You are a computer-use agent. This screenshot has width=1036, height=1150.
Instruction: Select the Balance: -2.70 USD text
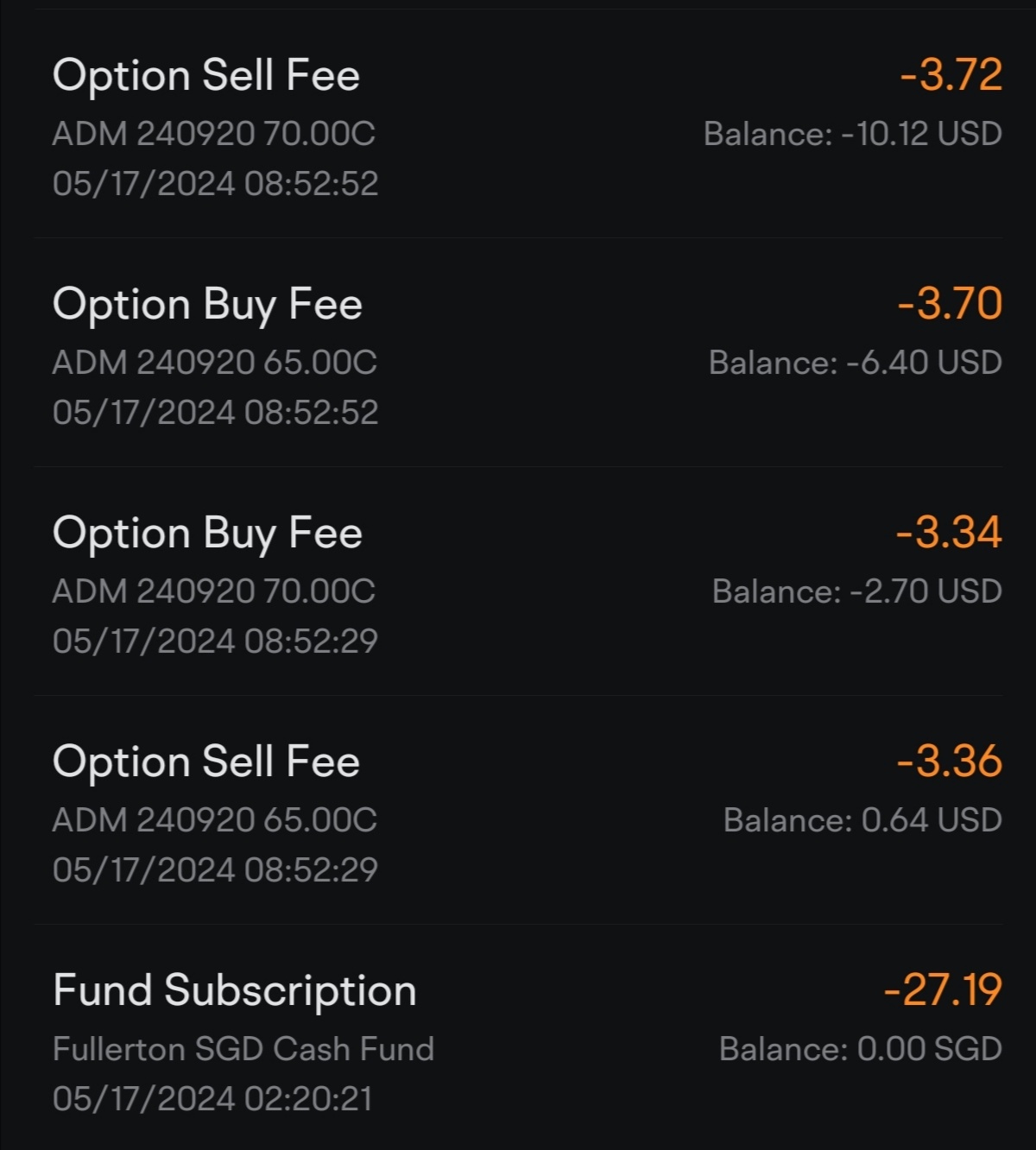[x=857, y=591]
